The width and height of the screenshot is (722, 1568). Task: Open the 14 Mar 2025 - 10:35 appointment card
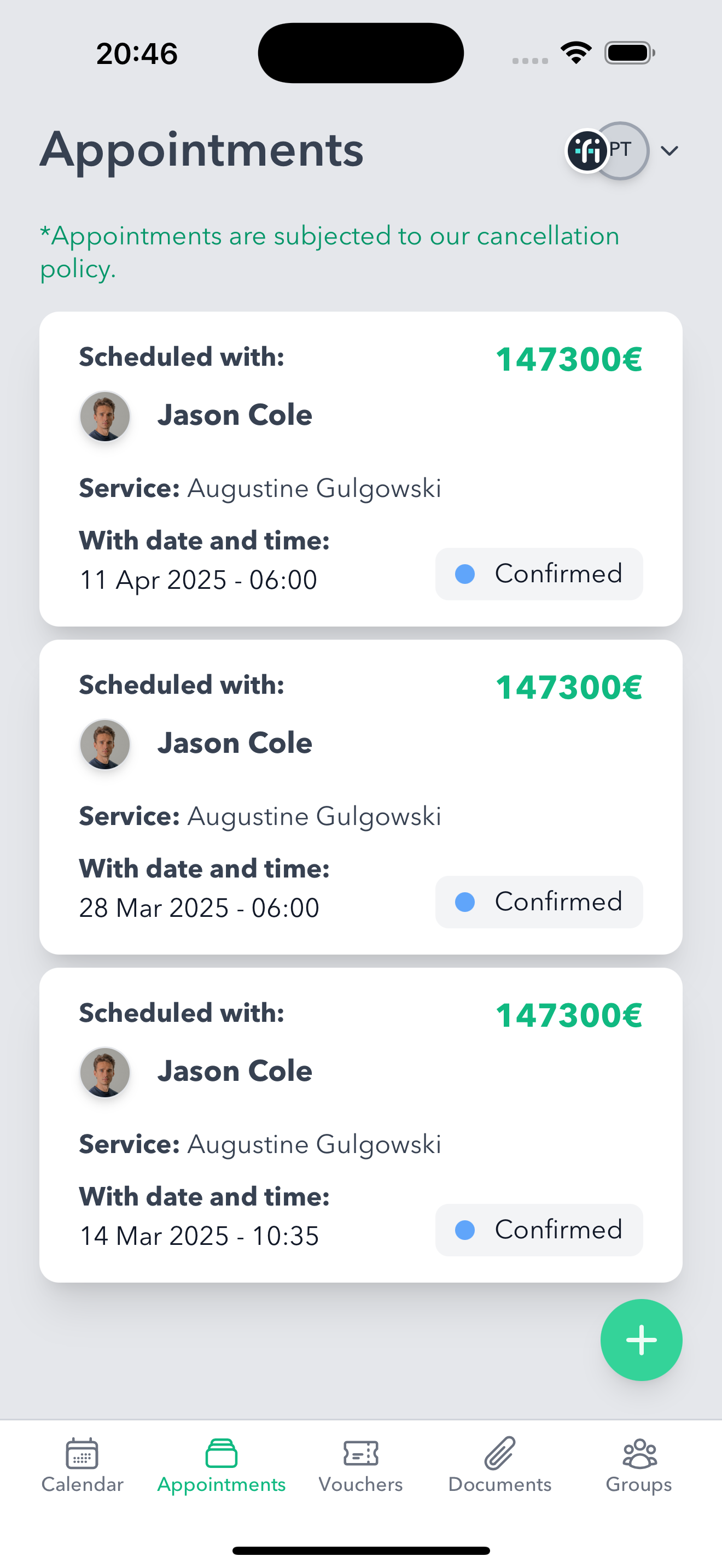[360, 1125]
